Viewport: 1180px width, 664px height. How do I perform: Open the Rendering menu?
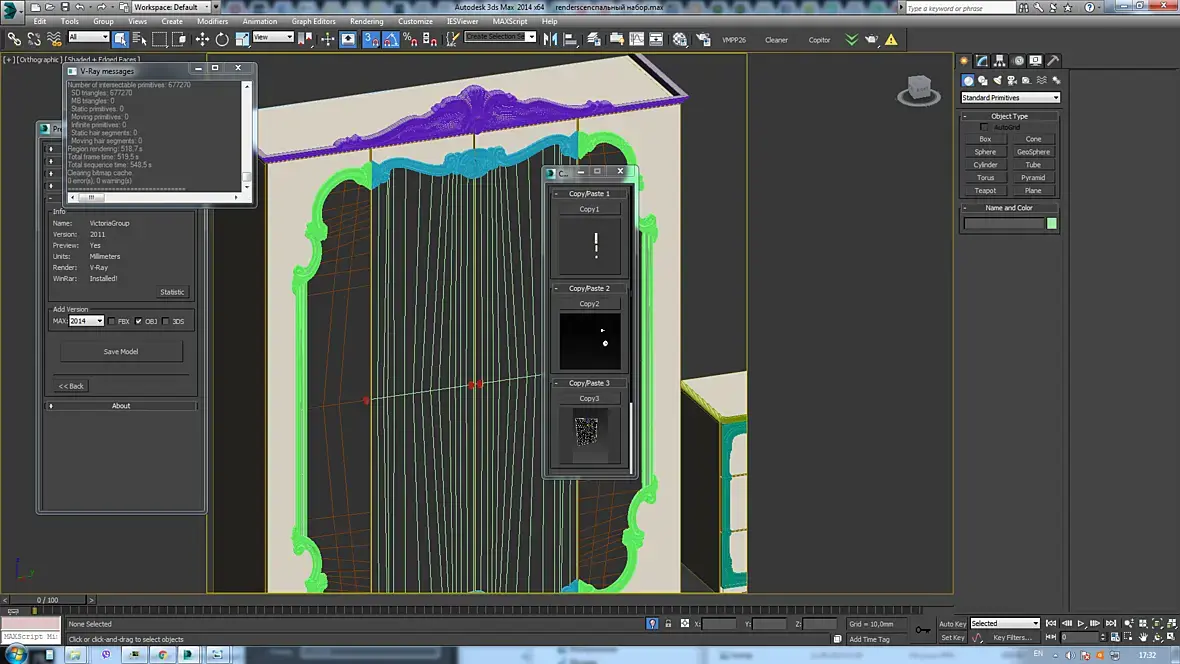(x=366, y=21)
